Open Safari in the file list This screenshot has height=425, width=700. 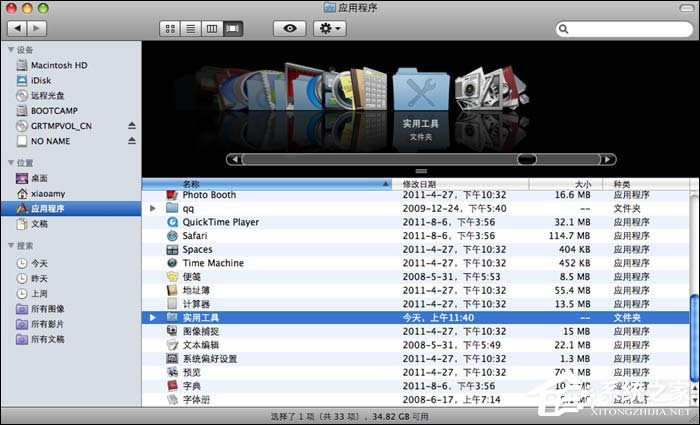[193, 236]
